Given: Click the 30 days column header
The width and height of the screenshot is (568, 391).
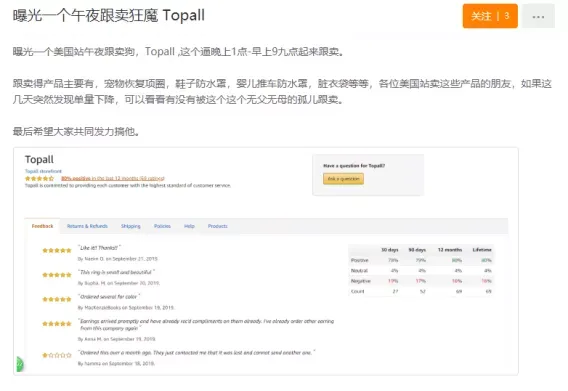Looking at the screenshot, I should click(x=390, y=250).
